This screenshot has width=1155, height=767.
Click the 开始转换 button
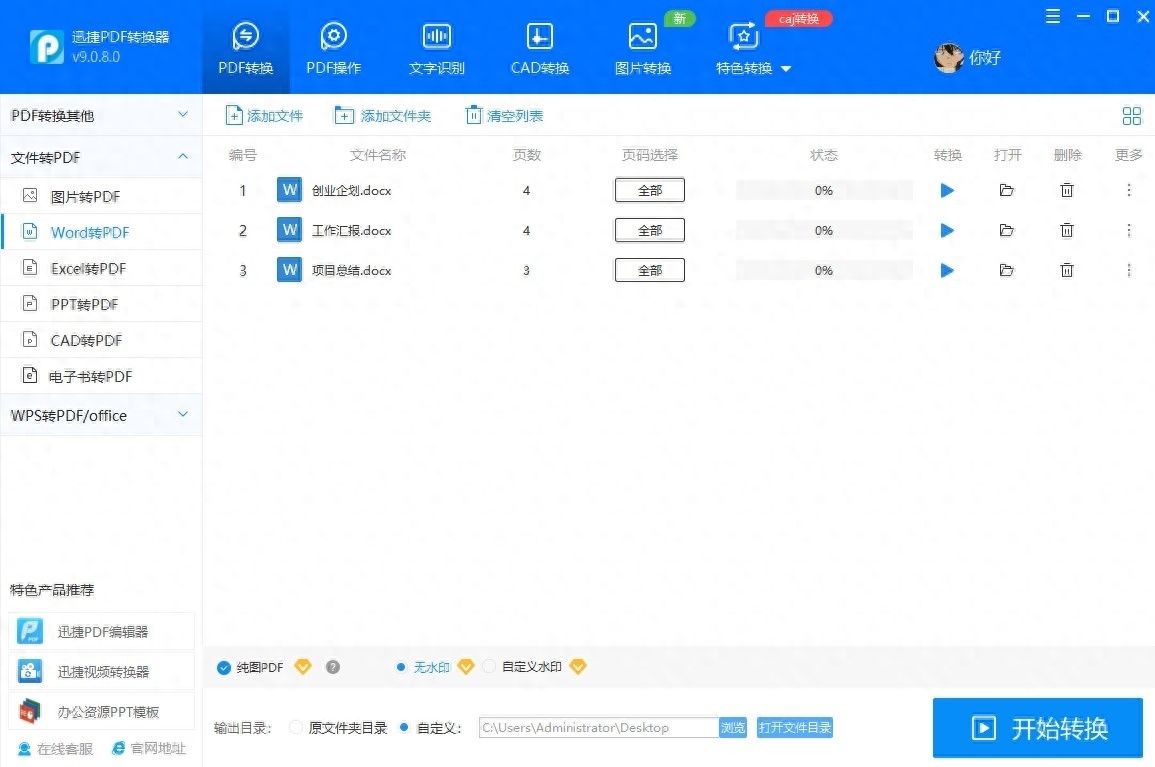1037,728
